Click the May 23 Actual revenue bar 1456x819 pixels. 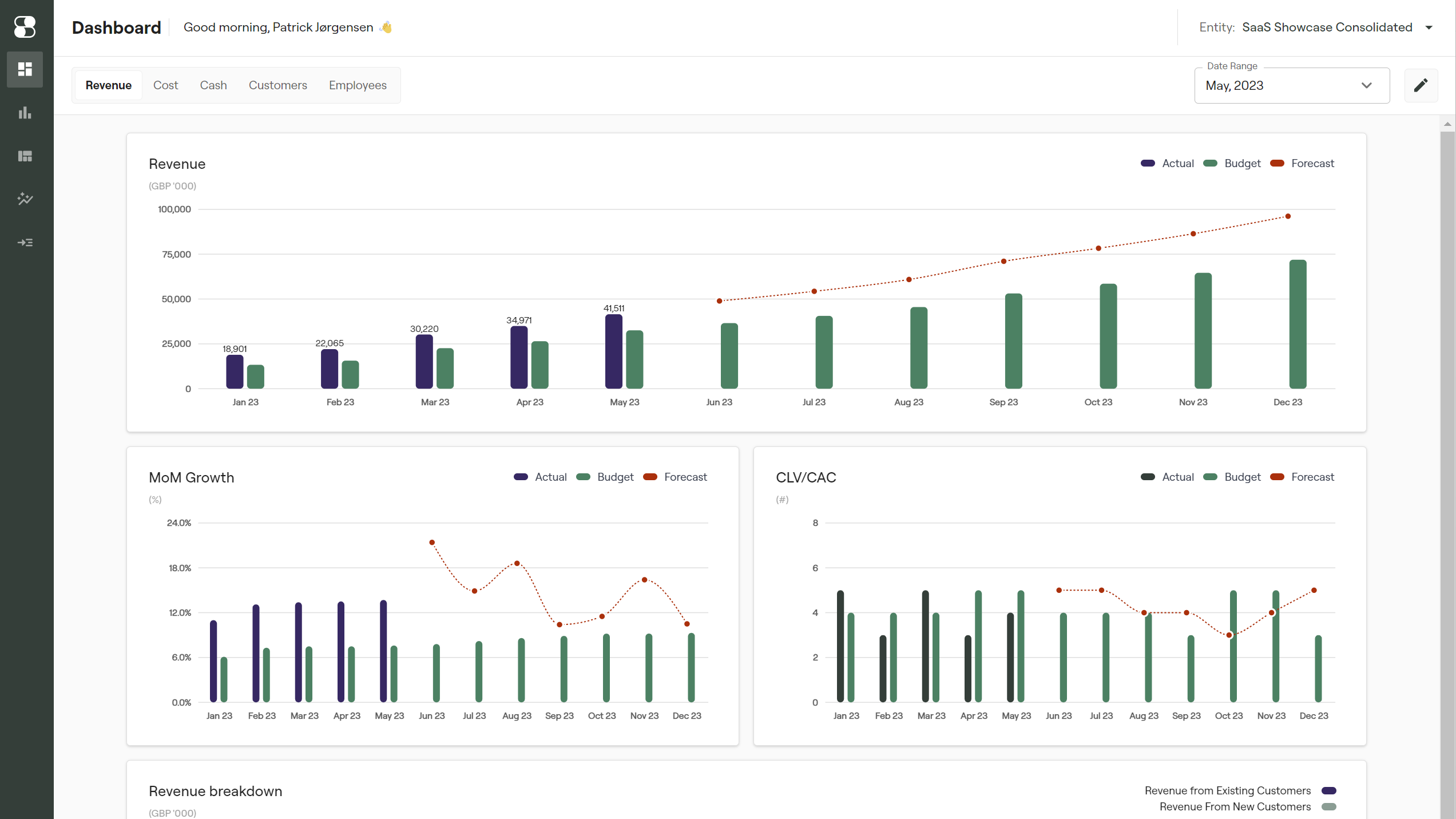pos(614,352)
